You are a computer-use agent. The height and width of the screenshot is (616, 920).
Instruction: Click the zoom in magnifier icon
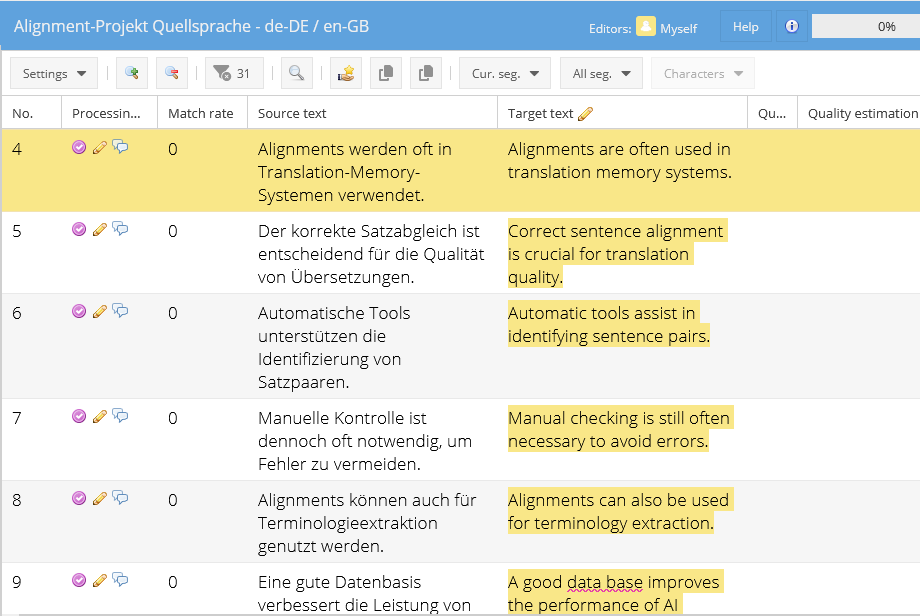click(x=131, y=74)
